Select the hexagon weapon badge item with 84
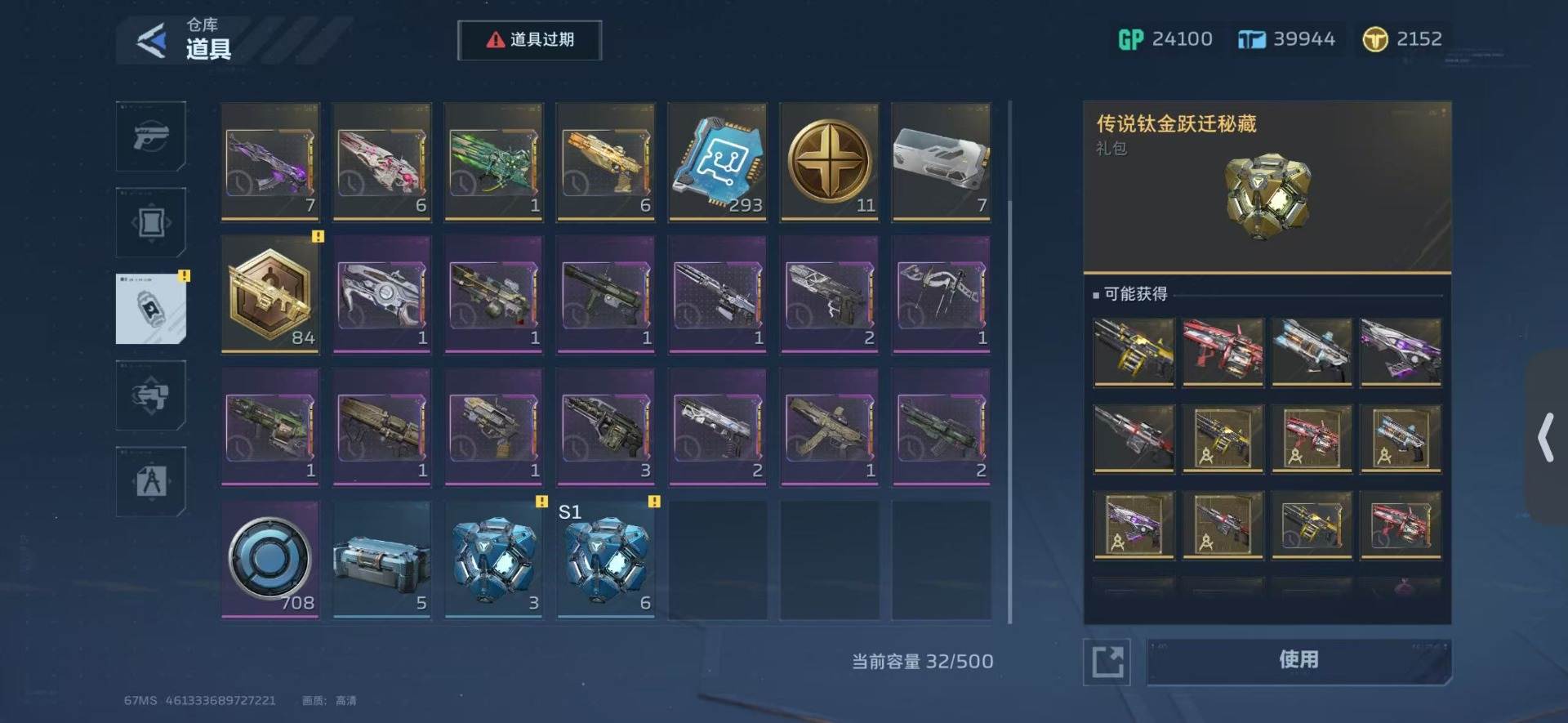 click(x=270, y=294)
